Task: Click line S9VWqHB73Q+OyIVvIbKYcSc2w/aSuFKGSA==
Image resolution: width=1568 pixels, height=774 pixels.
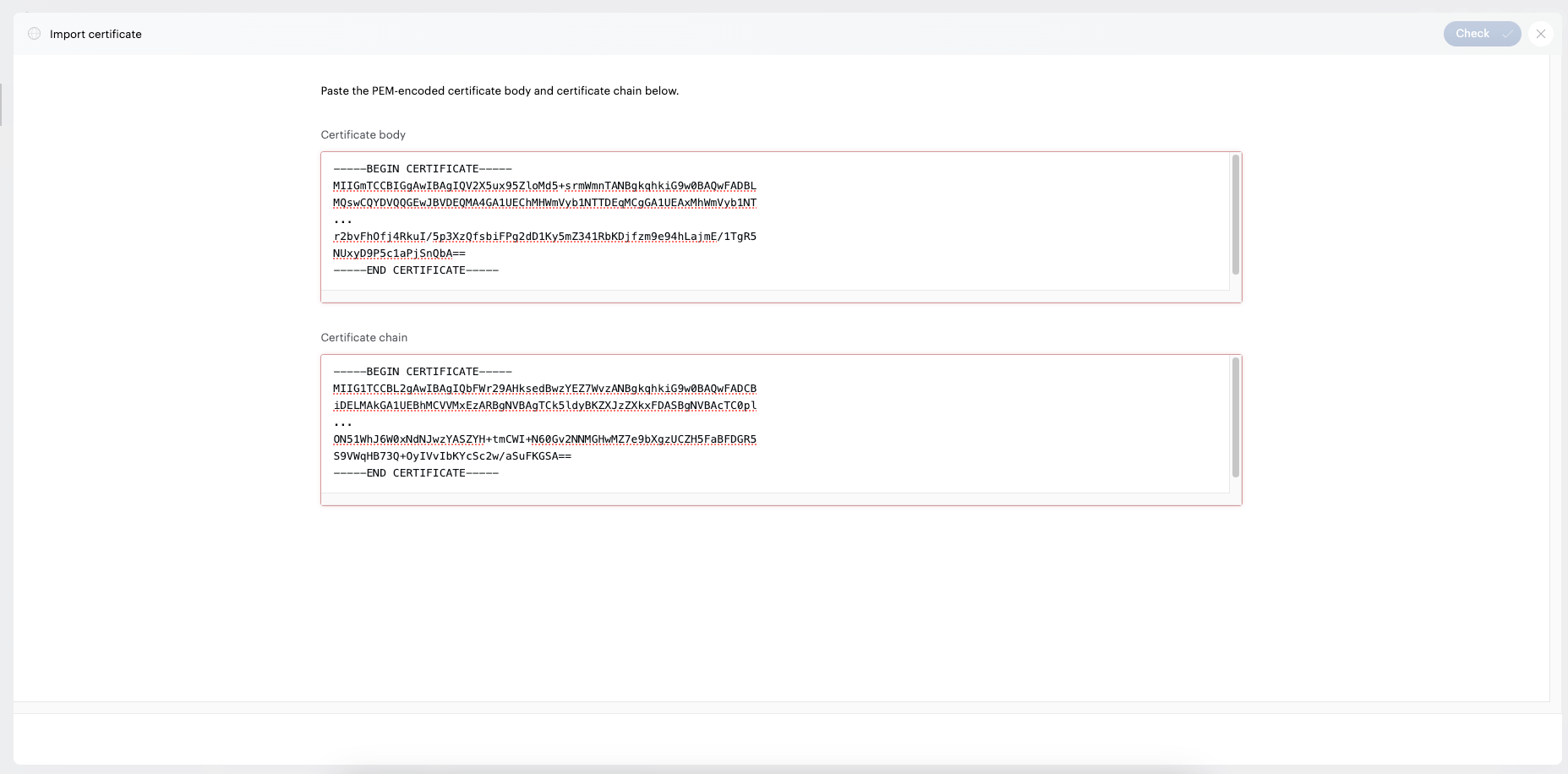Action: [452, 456]
